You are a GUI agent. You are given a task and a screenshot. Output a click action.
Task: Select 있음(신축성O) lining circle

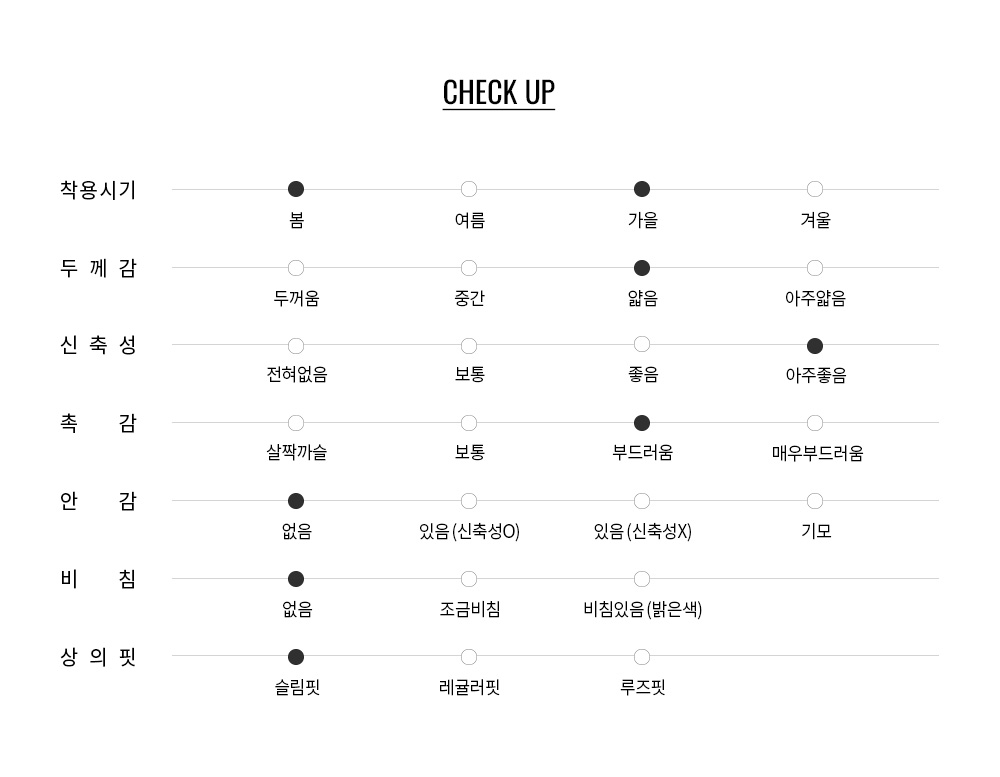469,501
